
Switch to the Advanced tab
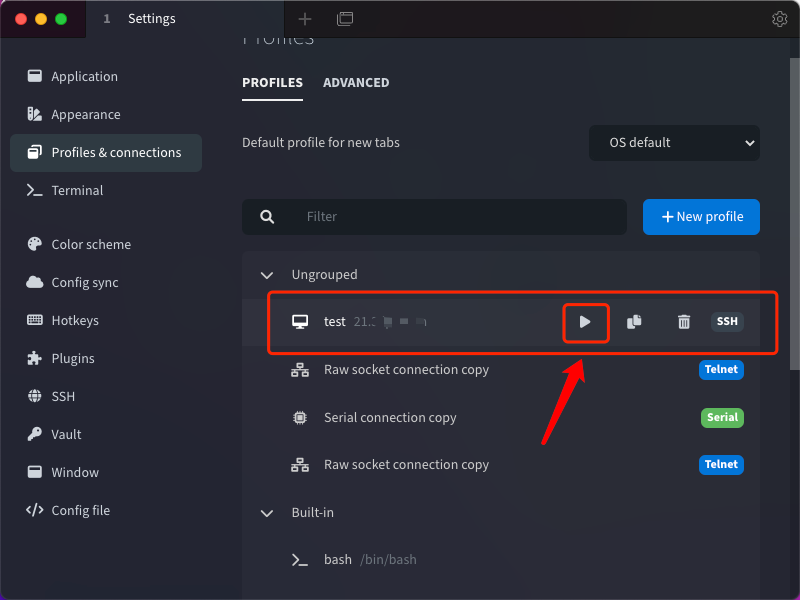click(x=356, y=83)
